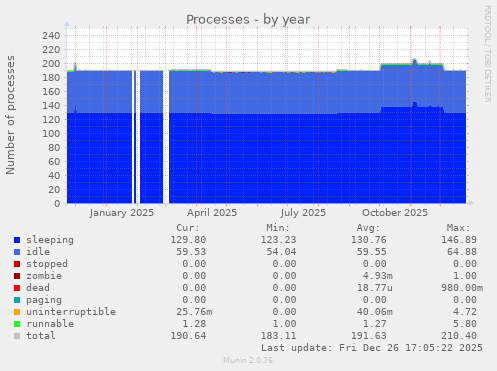Click idle maximum value 64.88
This screenshot has height=371, width=497.
tap(461, 252)
